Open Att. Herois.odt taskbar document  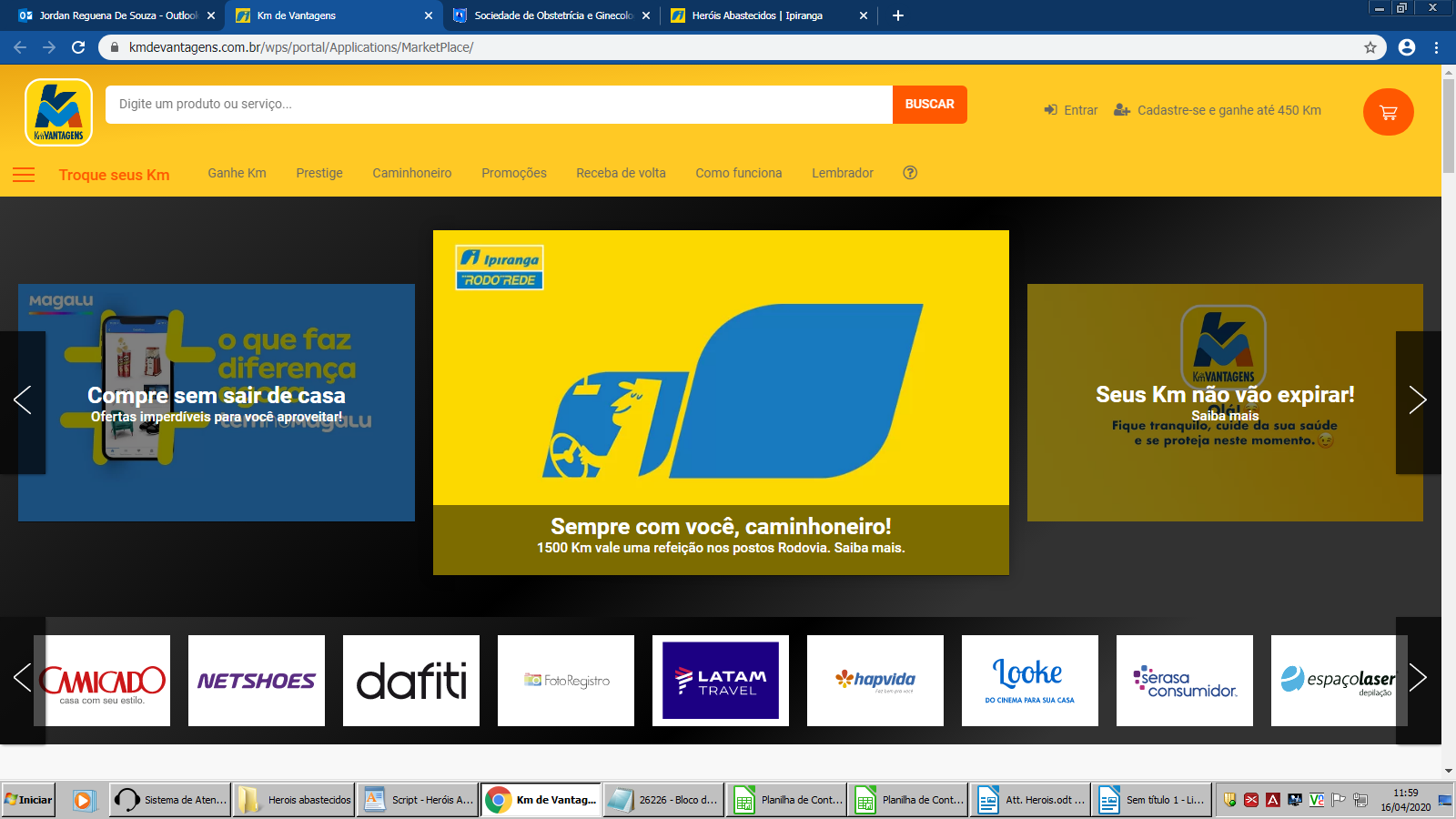(1030, 800)
